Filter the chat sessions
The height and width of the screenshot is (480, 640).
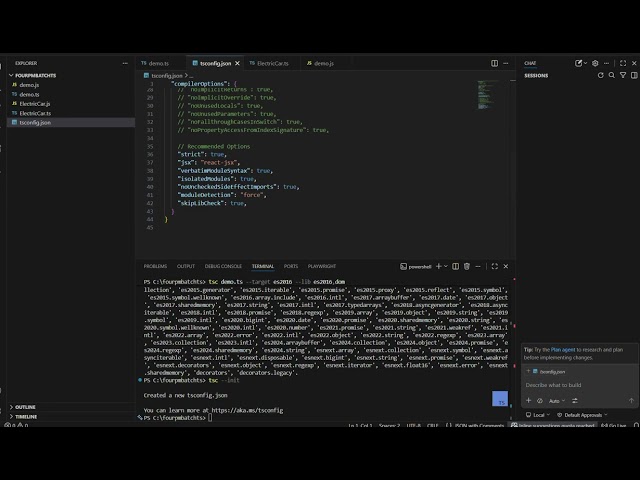tap(623, 75)
